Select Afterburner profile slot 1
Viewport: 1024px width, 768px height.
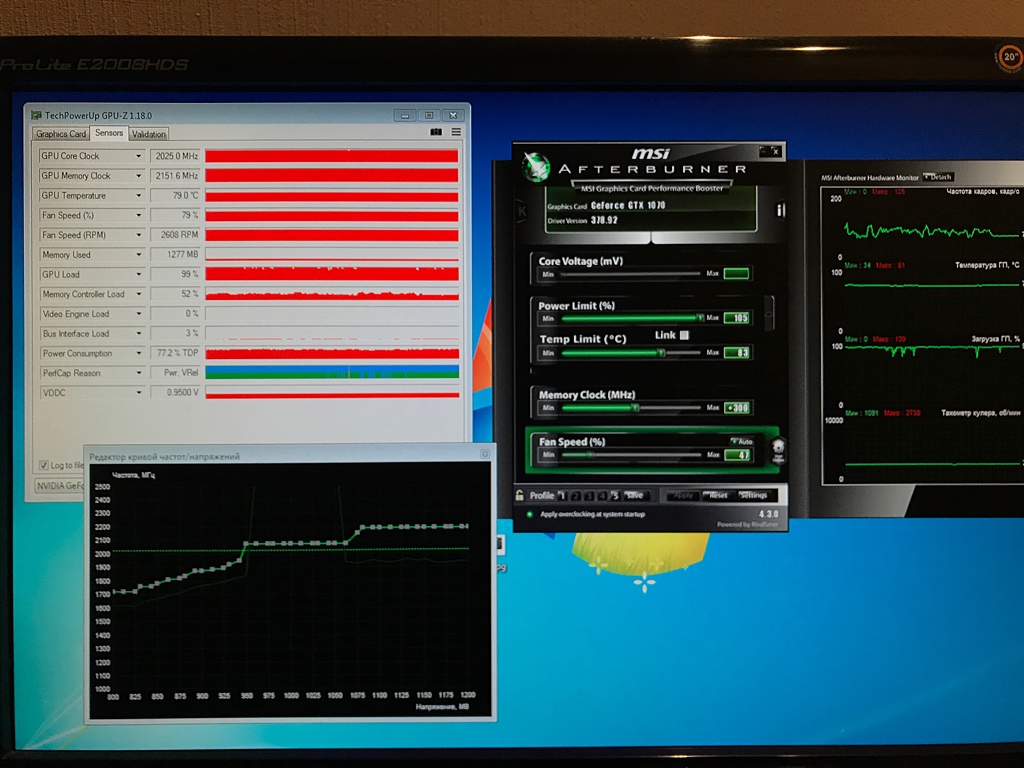(562, 496)
